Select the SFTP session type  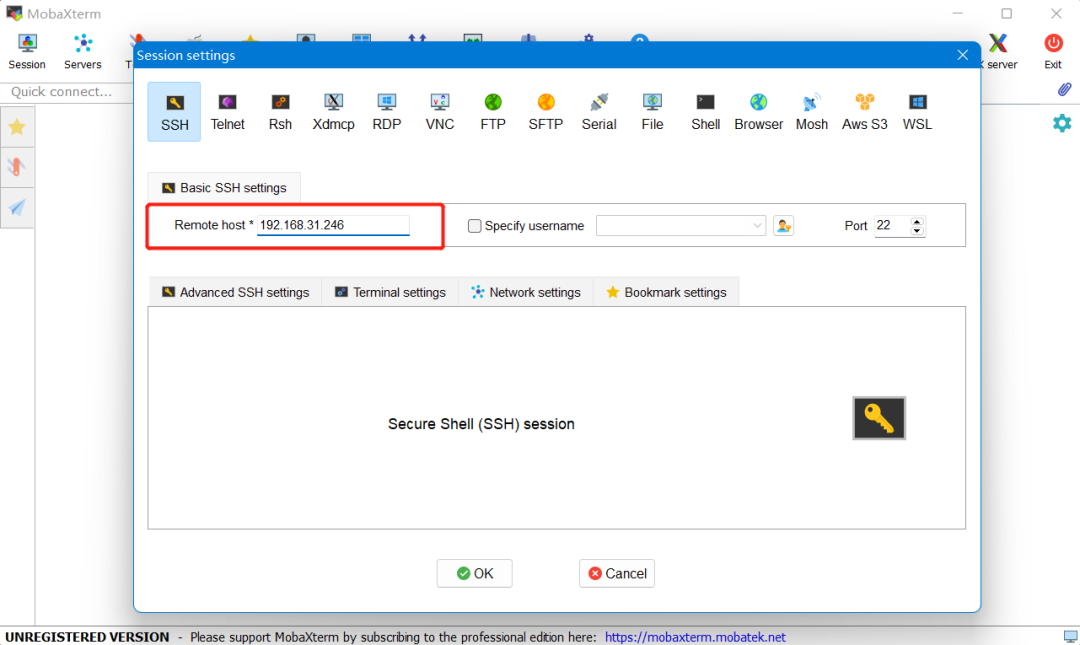[546, 112]
